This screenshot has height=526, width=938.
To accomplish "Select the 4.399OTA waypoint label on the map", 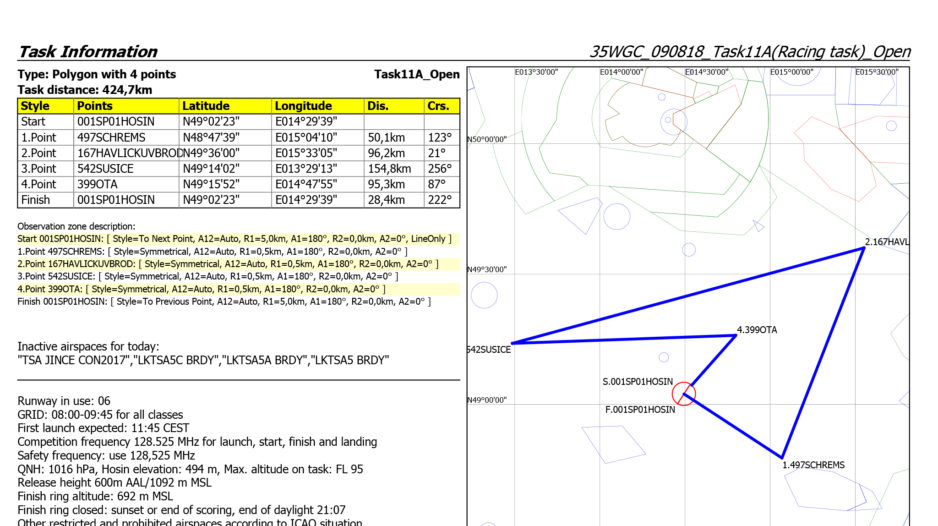I will coord(757,329).
